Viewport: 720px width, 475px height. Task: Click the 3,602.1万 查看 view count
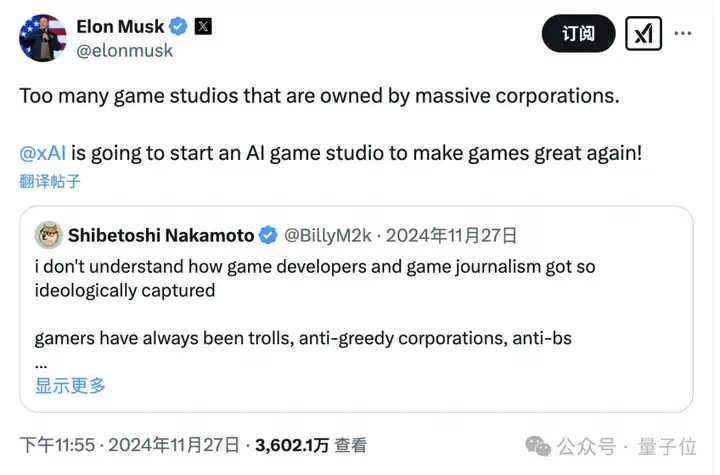(x=311, y=445)
